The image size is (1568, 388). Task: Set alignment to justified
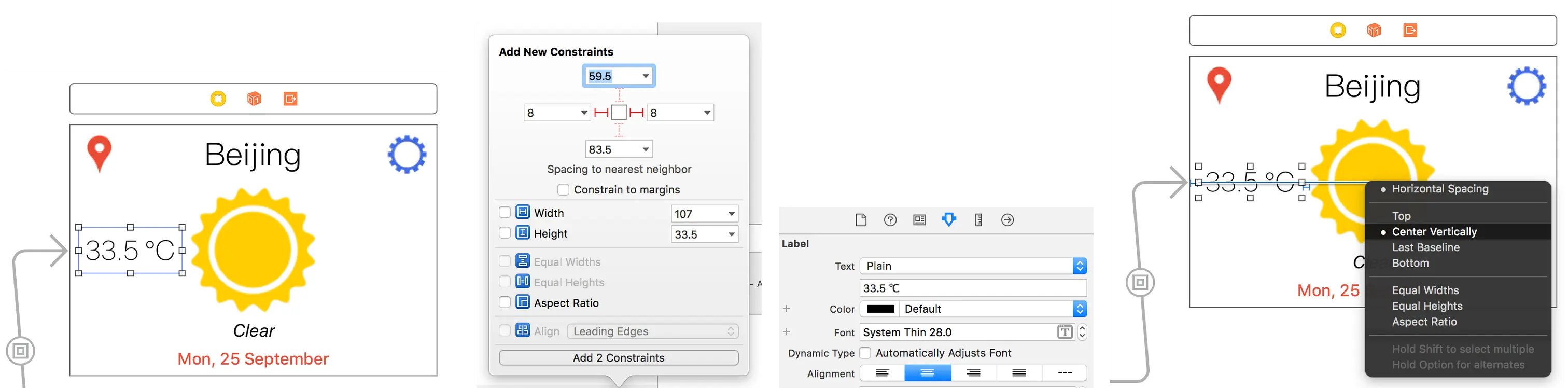(x=1019, y=373)
